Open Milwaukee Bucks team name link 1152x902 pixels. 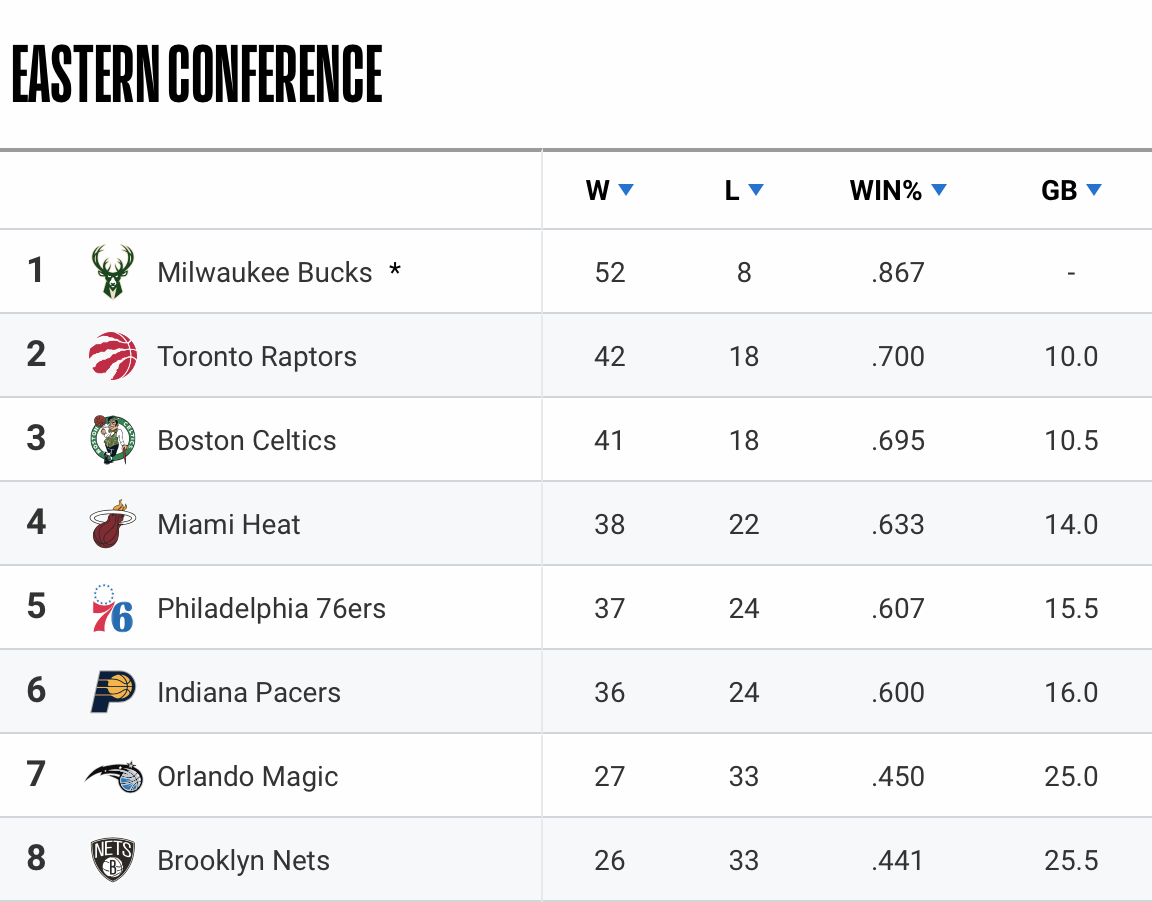[264, 273]
